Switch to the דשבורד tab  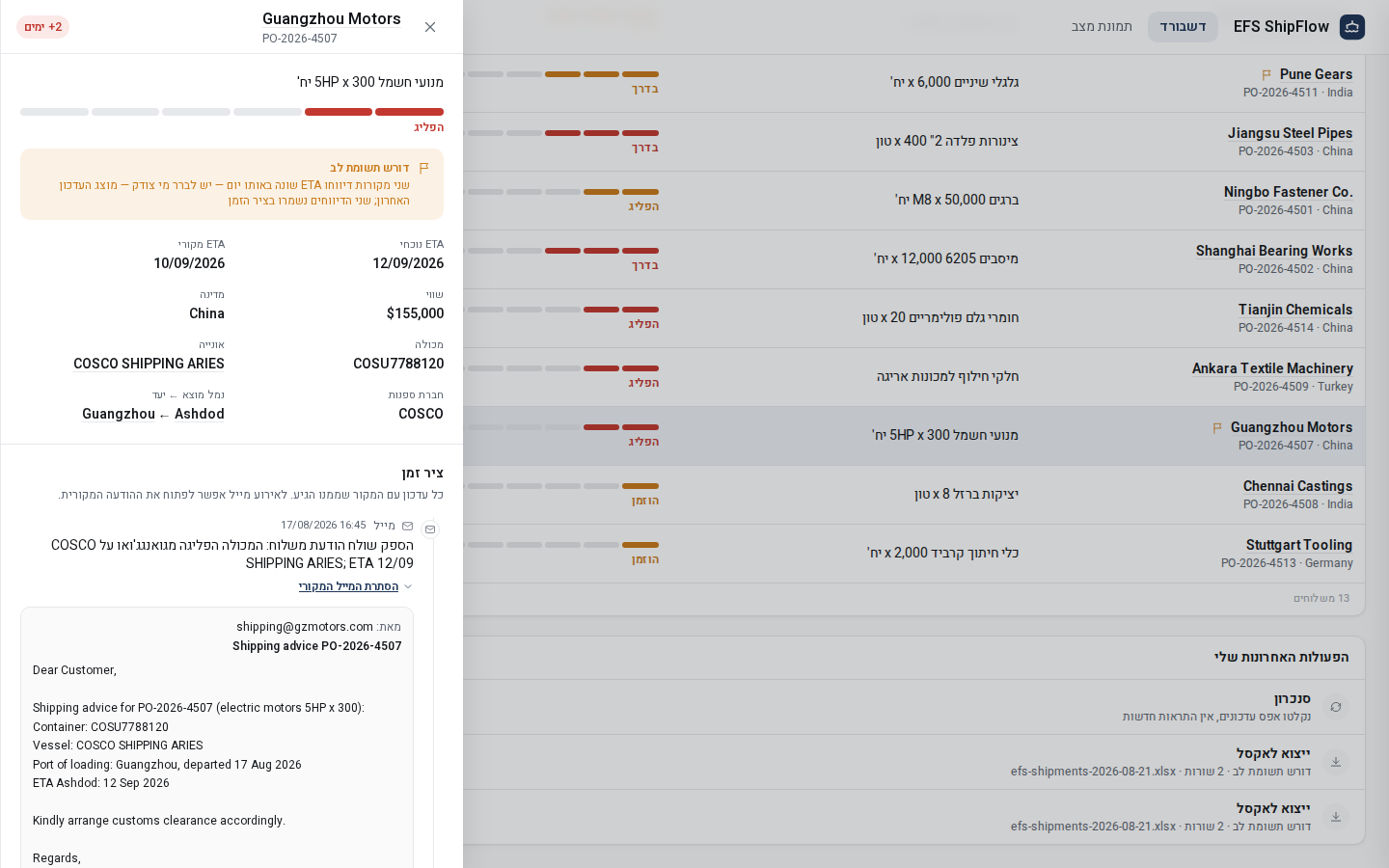pos(1183,27)
